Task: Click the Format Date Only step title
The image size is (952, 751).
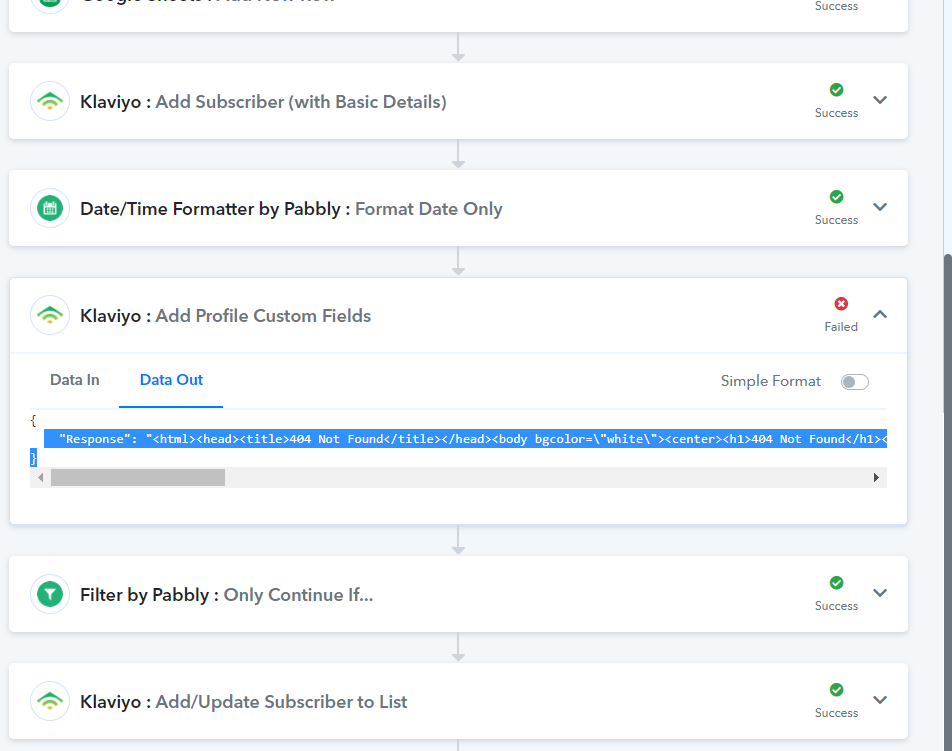Action: coord(429,209)
